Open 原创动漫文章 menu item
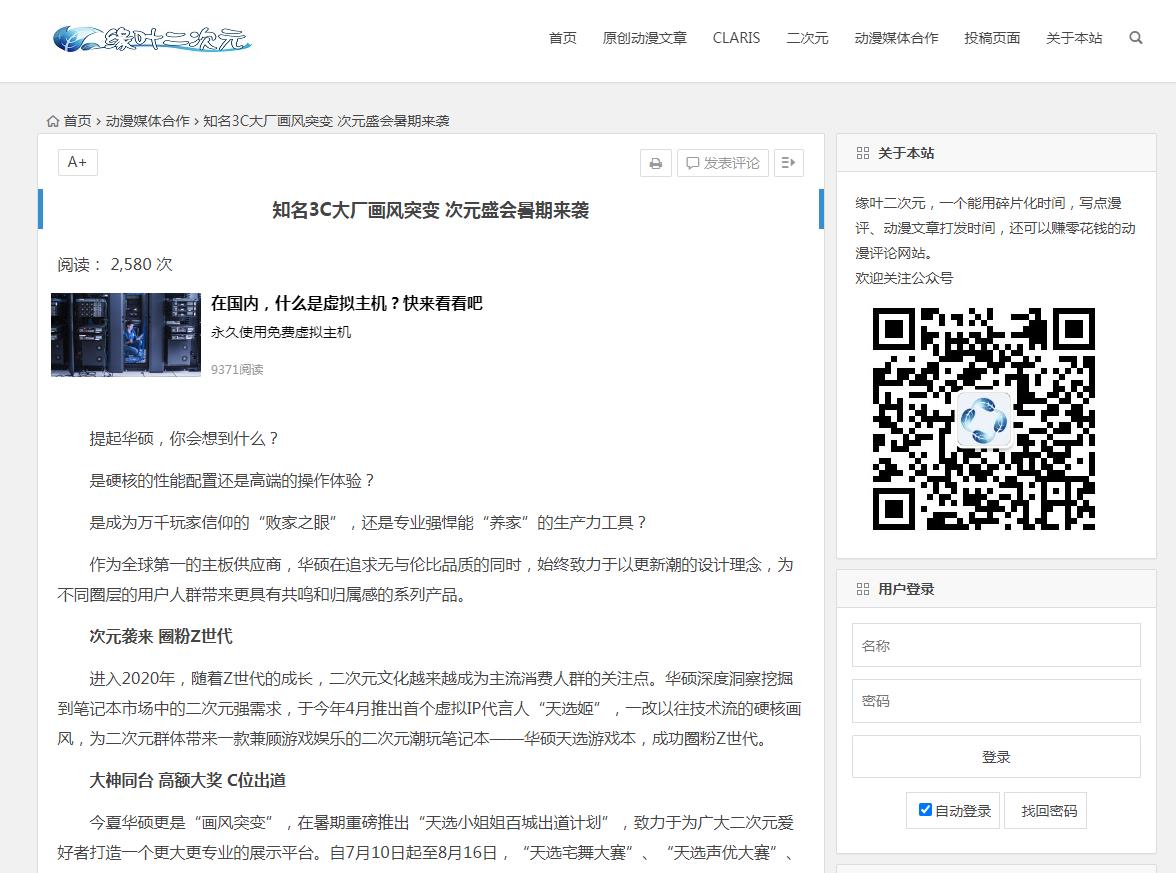Viewport: 1176px width, 873px height. (644, 38)
